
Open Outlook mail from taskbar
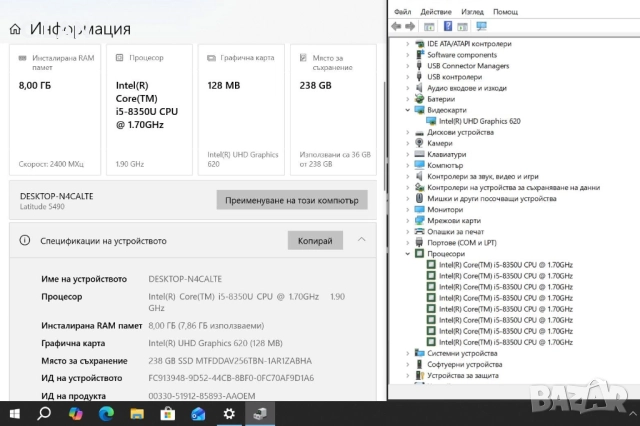pyautogui.click(x=198, y=414)
